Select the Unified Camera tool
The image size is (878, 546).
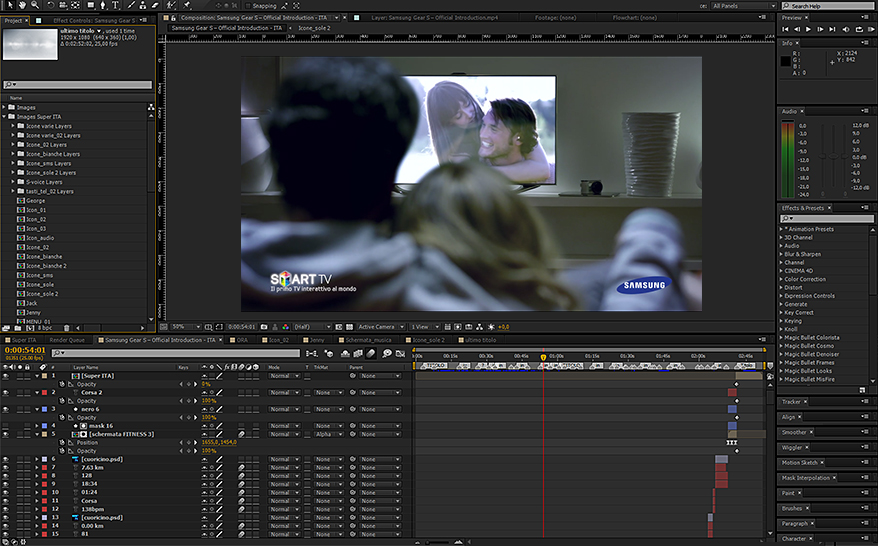pyautogui.click(x=63, y=5)
